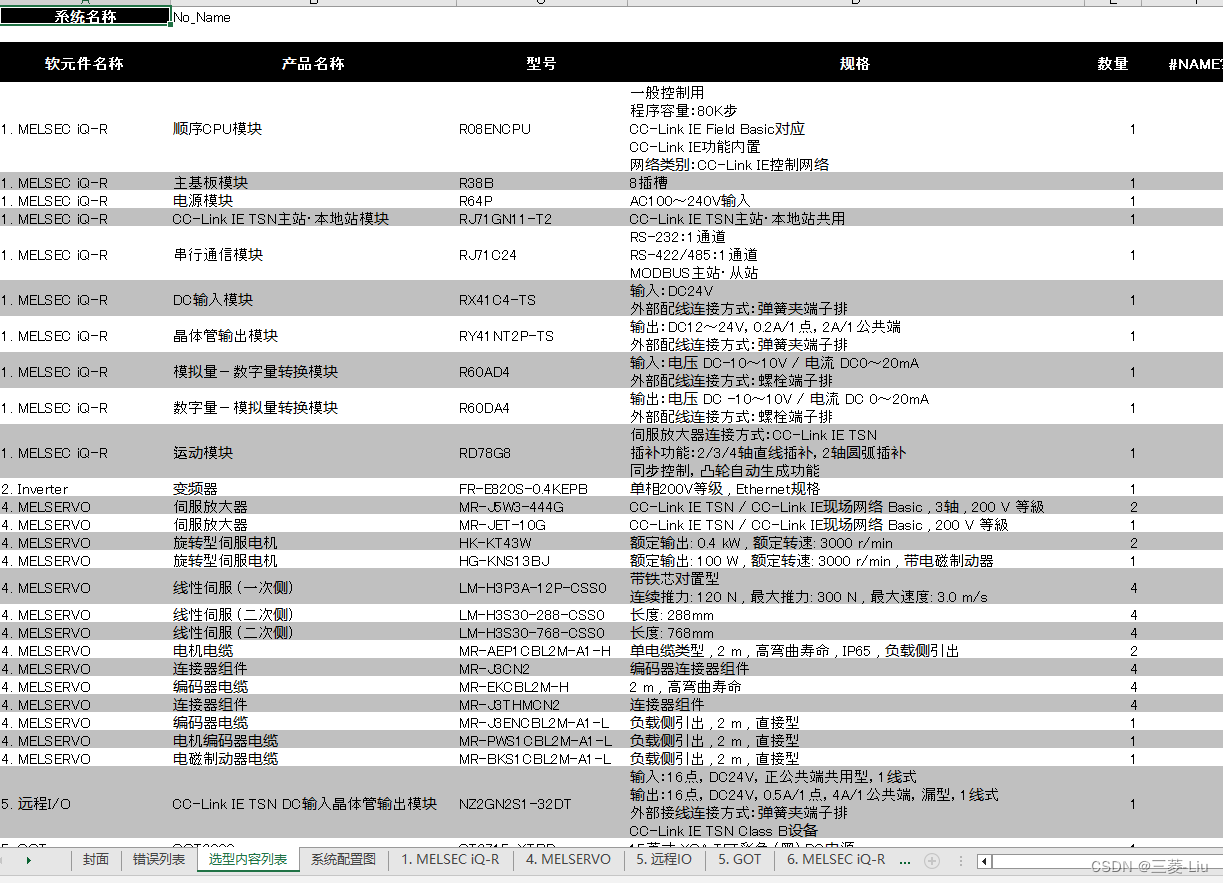The image size is (1223, 883).
Task: Show more sheet tabs via the ellipsis
Action: (x=905, y=860)
